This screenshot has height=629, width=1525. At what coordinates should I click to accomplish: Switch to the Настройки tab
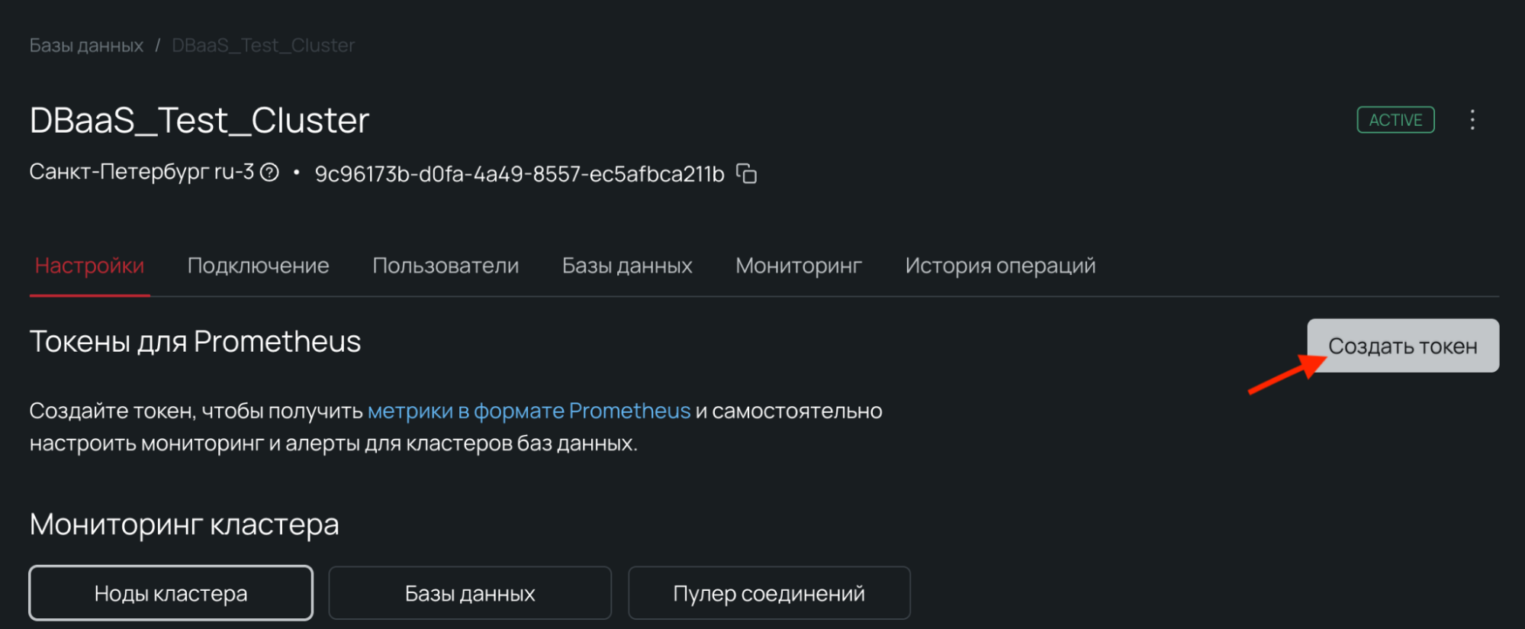[89, 266]
